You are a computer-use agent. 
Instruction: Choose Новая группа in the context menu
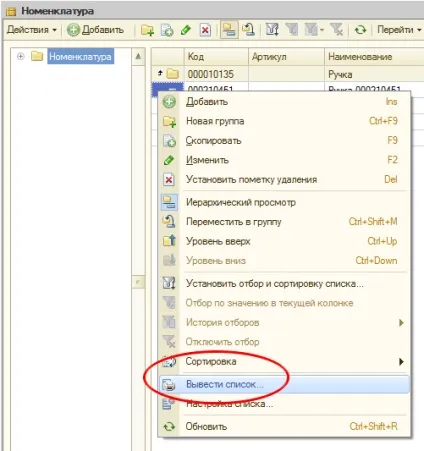click(284, 121)
